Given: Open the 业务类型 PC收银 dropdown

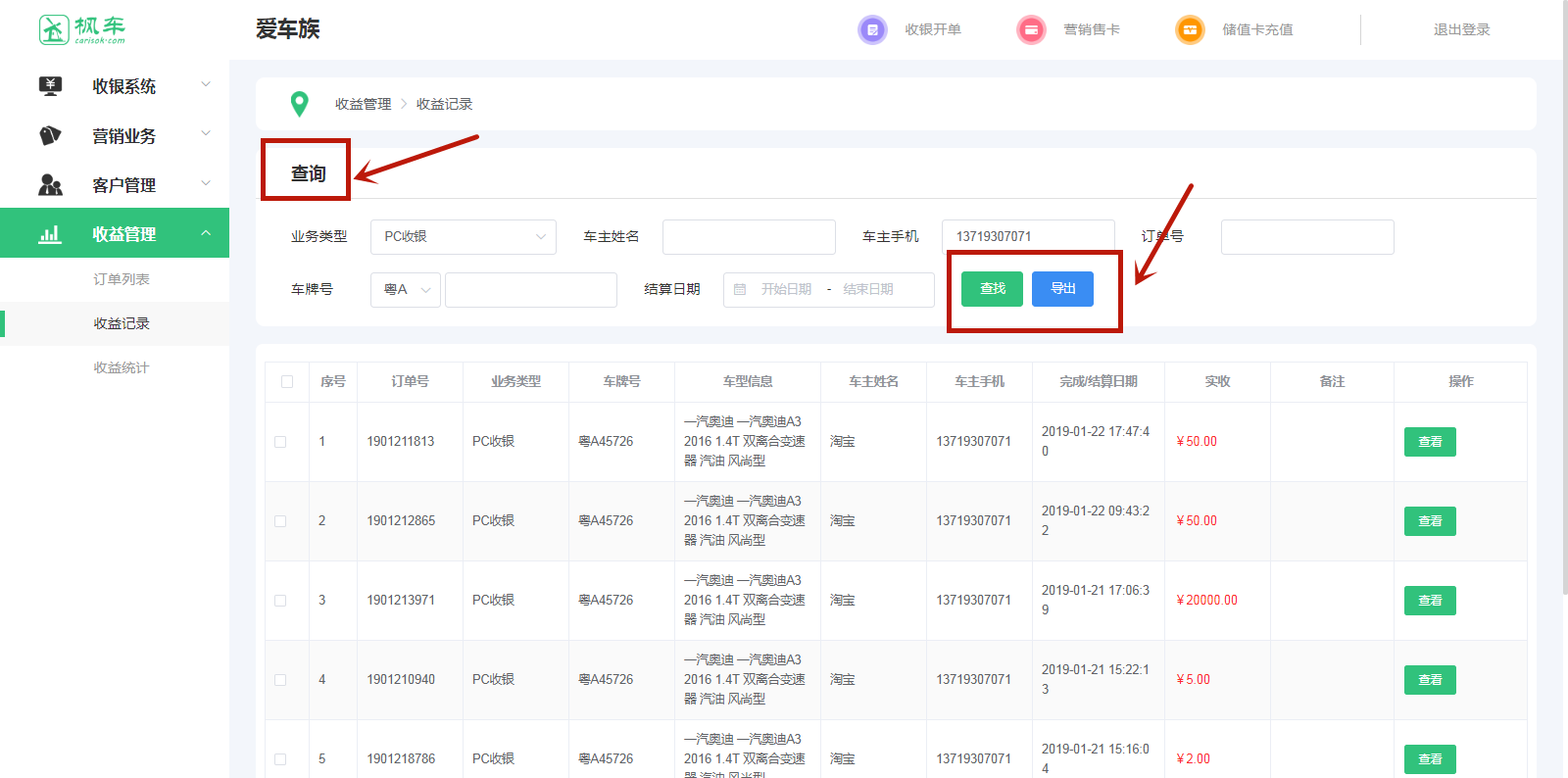Looking at the screenshot, I should point(463,237).
